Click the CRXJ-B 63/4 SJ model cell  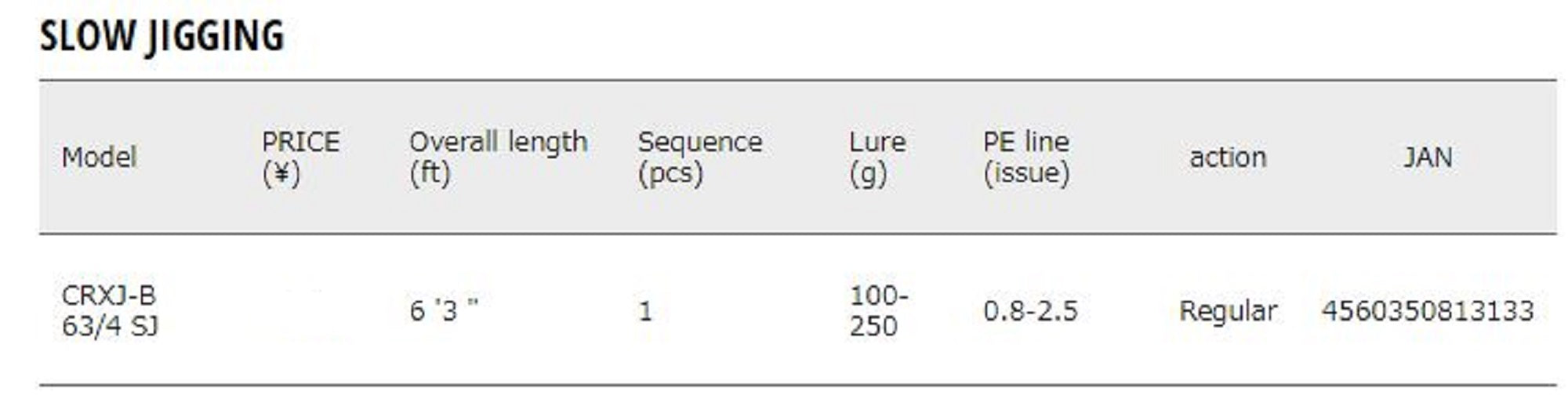tap(110, 311)
